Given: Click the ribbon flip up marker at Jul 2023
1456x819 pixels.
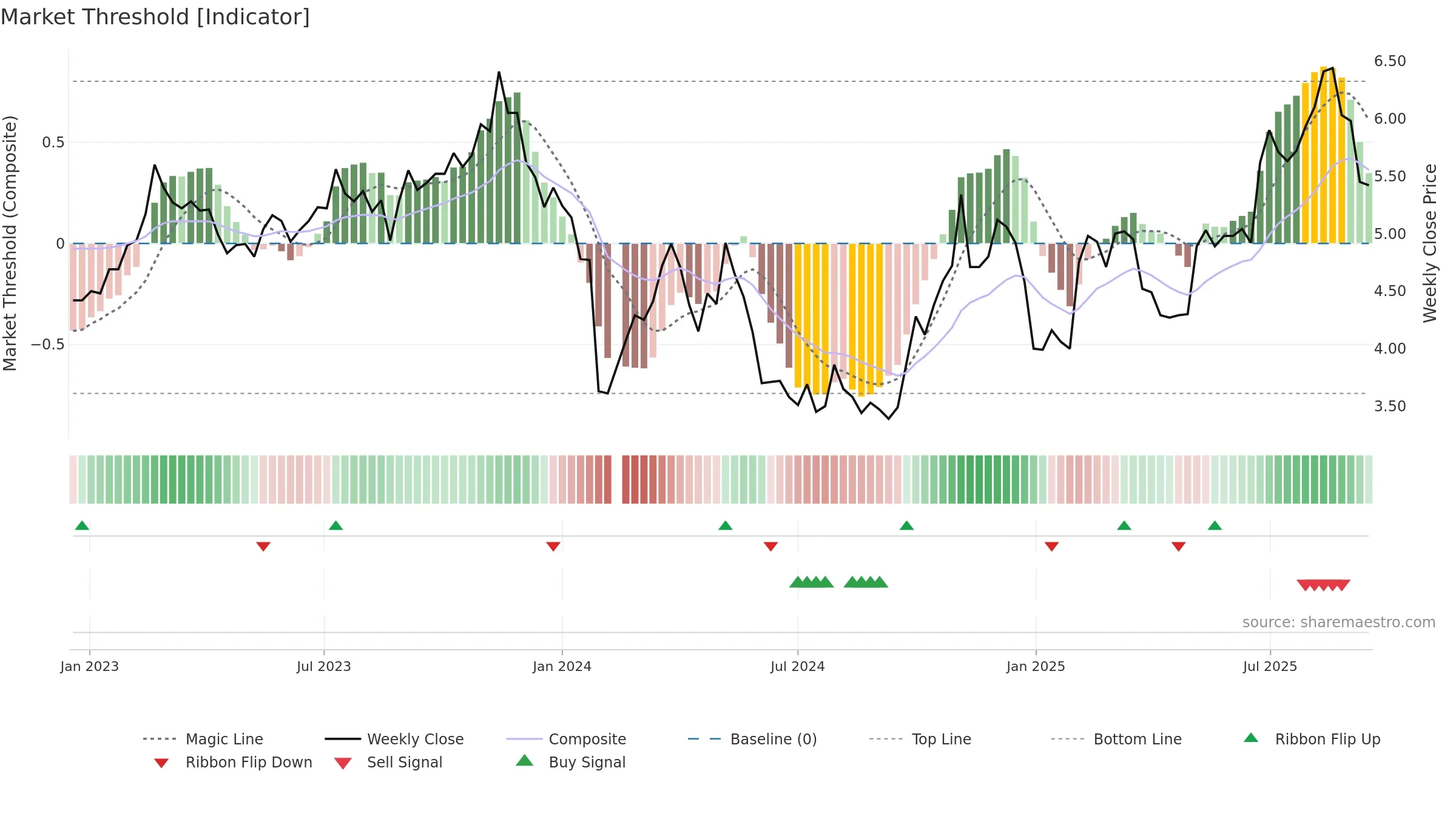Looking at the screenshot, I should point(336,525).
